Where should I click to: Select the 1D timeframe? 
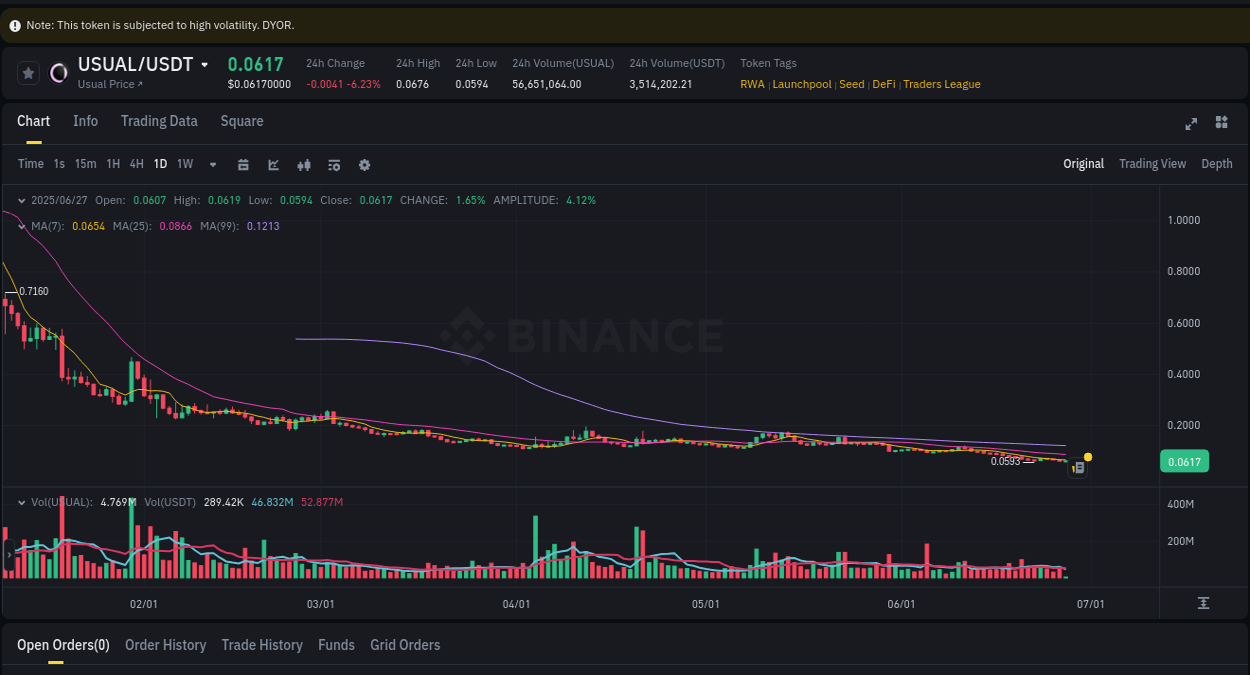coord(160,163)
